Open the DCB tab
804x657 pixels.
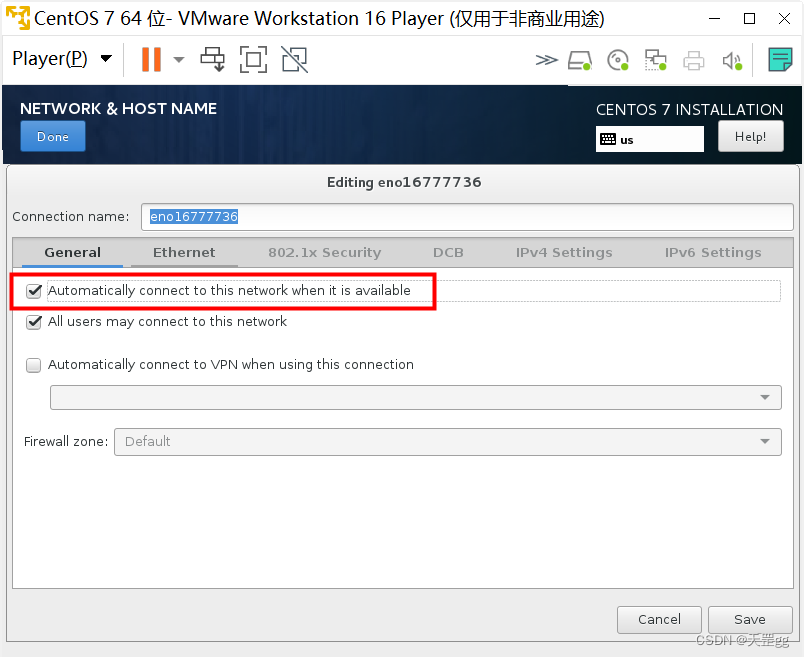(448, 252)
